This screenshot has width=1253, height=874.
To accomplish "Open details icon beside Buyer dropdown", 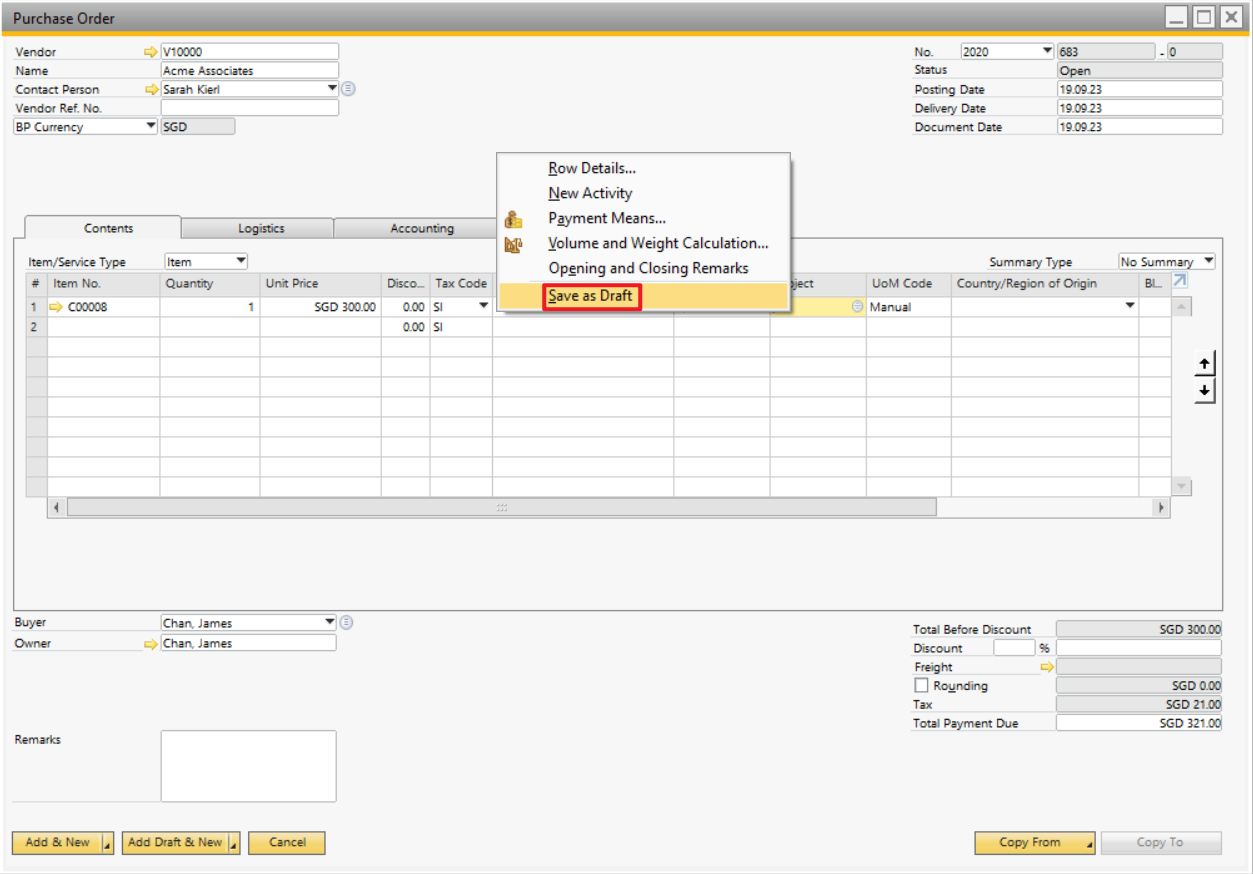I will [x=346, y=622].
